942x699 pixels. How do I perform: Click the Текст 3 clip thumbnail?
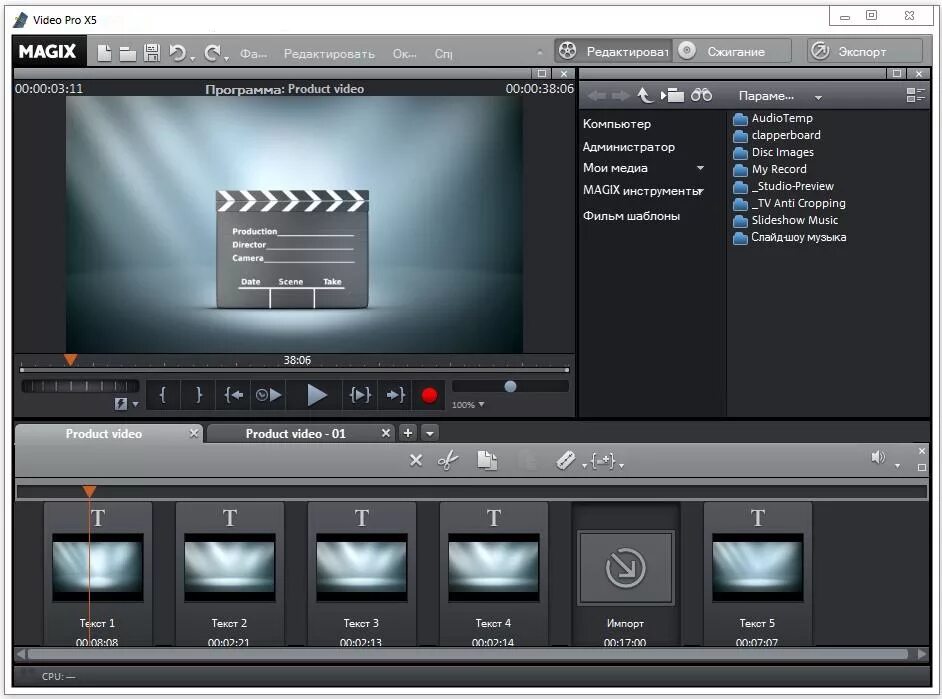point(361,565)
